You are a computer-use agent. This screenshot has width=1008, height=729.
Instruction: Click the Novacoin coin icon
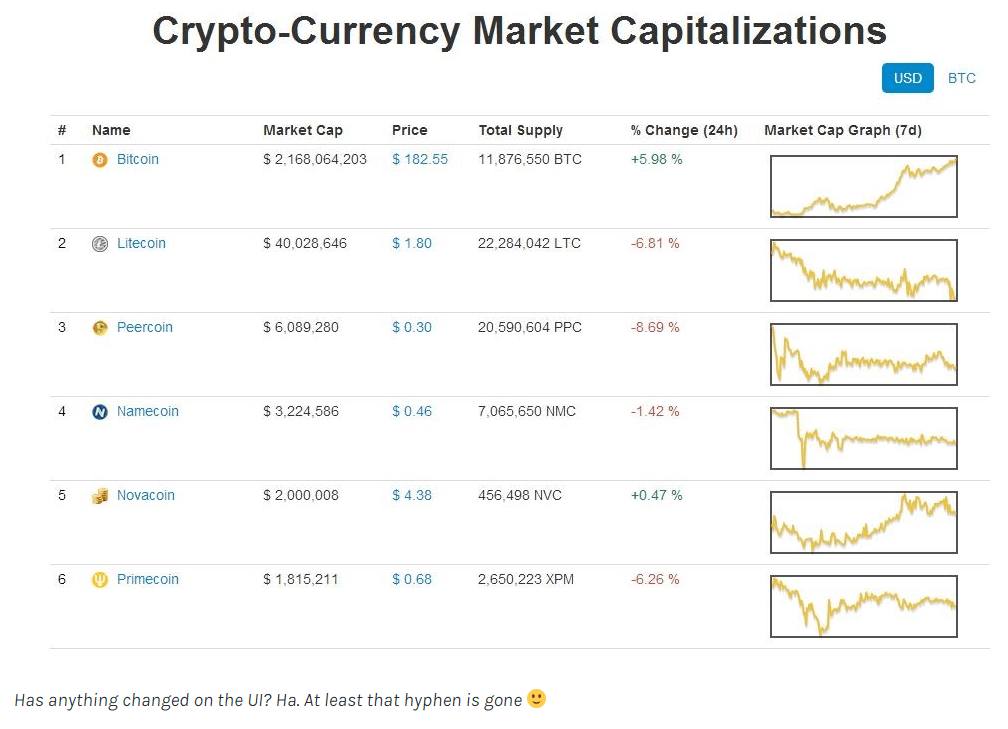[99, 495]
